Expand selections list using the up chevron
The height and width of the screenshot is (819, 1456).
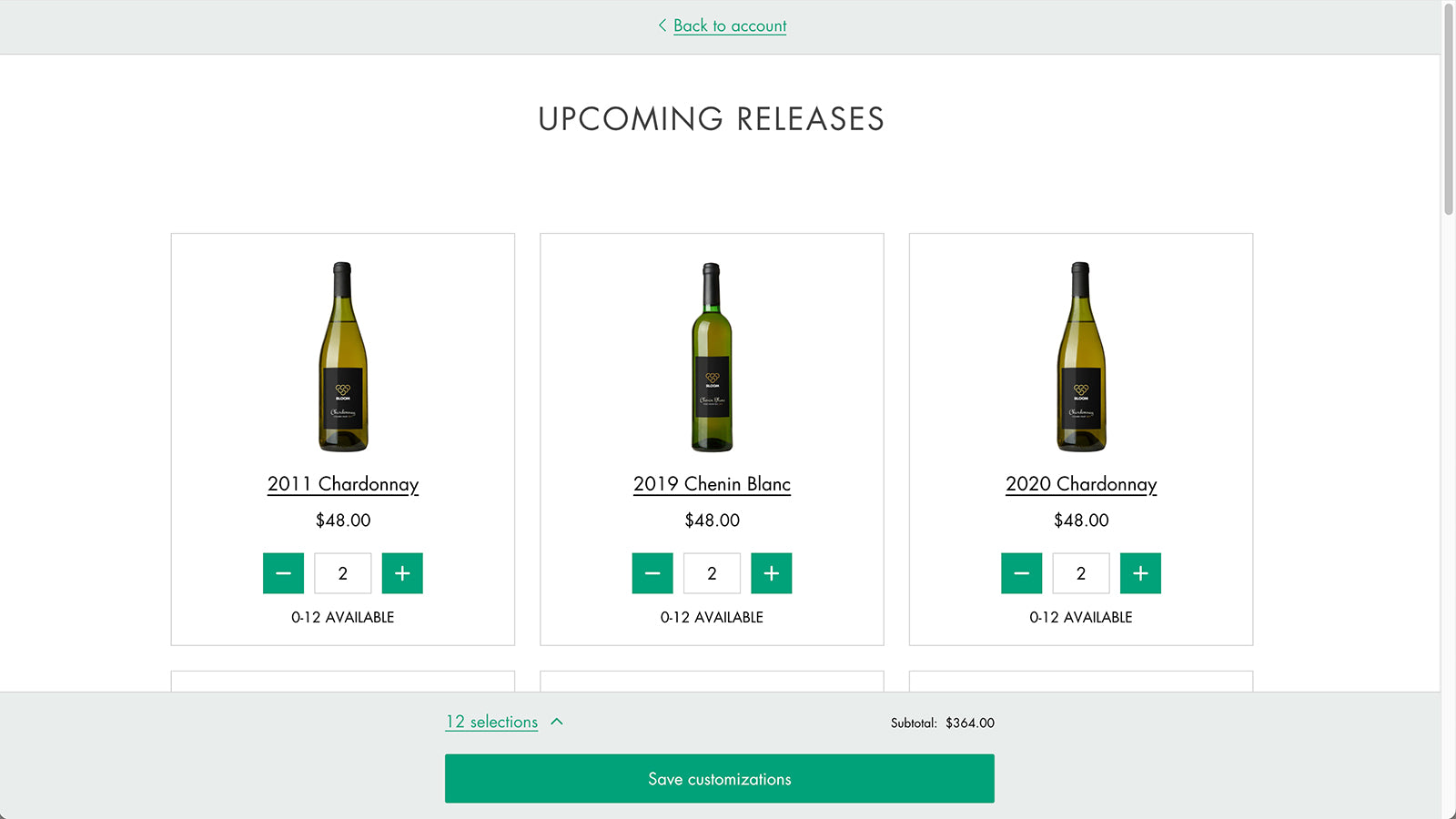click(557, 722)
